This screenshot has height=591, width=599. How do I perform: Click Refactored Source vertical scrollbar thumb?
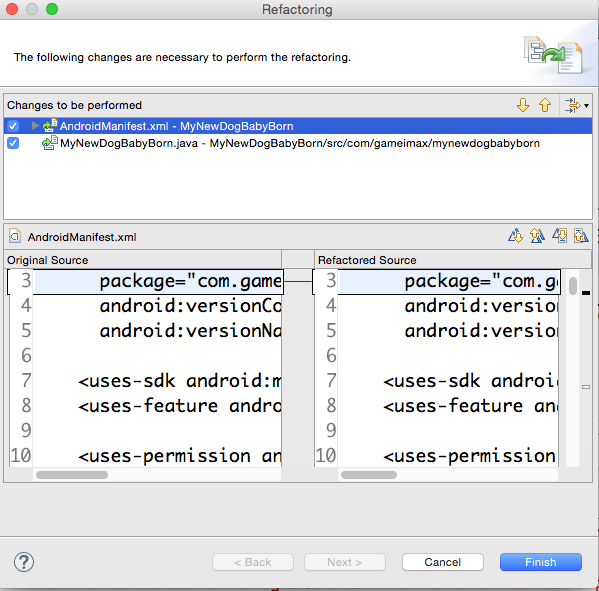click(573, 286)
